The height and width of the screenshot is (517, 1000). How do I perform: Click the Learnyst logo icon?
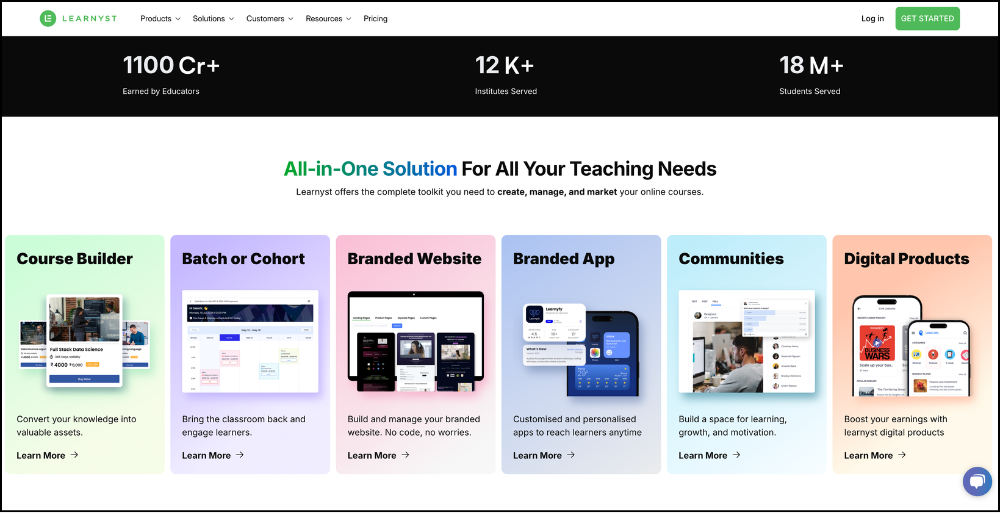[48, 18]
